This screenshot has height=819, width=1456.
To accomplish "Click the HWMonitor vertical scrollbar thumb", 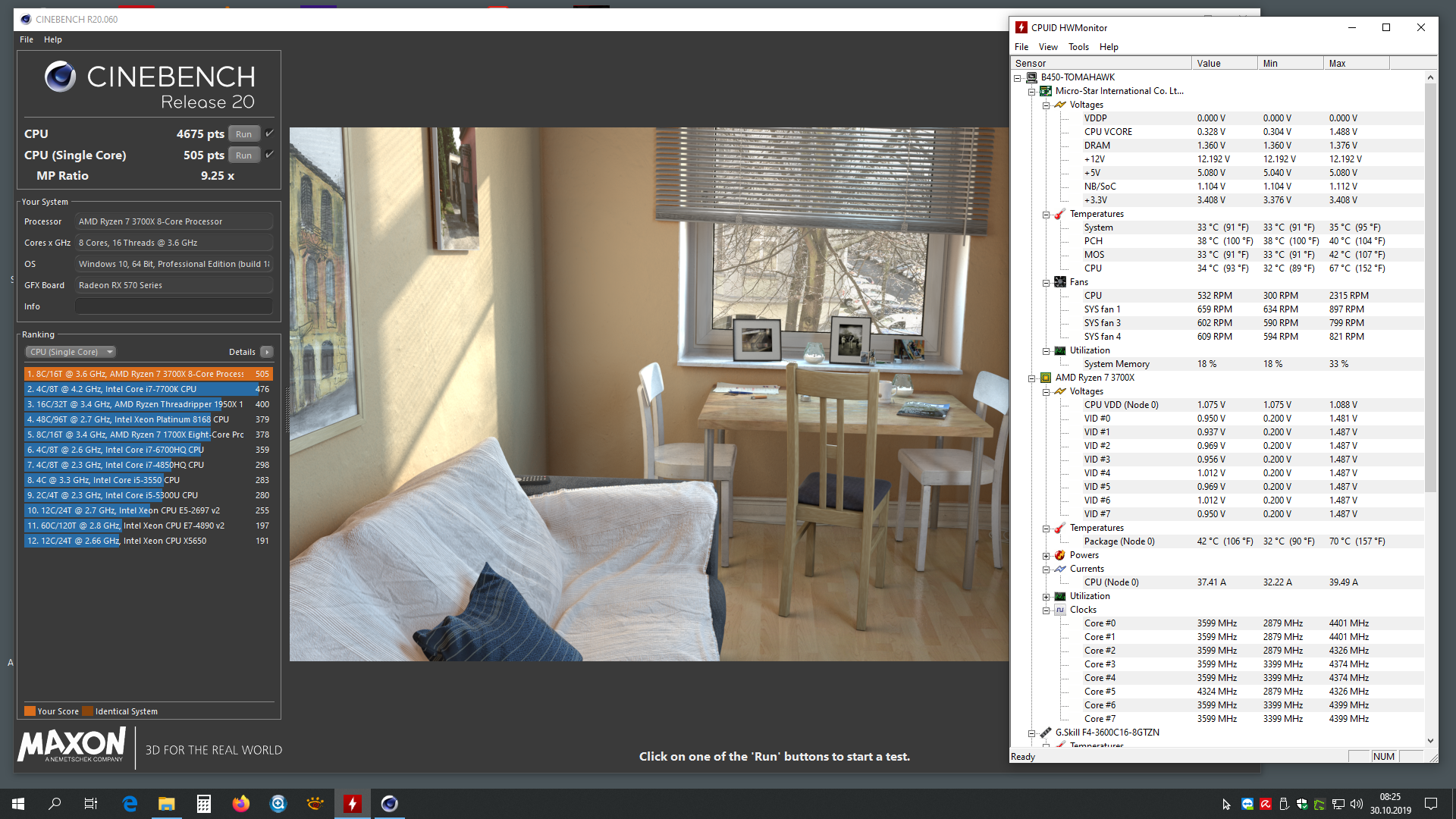I will tap(1430, 288).
